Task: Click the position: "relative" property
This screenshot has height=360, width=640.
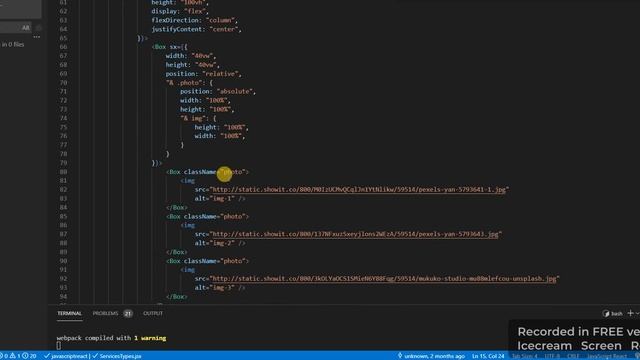Action: 203,73
